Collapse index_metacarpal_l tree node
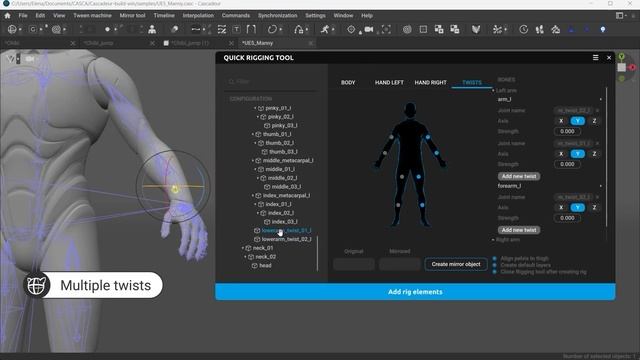Image resolution: width=640 pixels, height=360 pixels. click(x=253, y=196)
